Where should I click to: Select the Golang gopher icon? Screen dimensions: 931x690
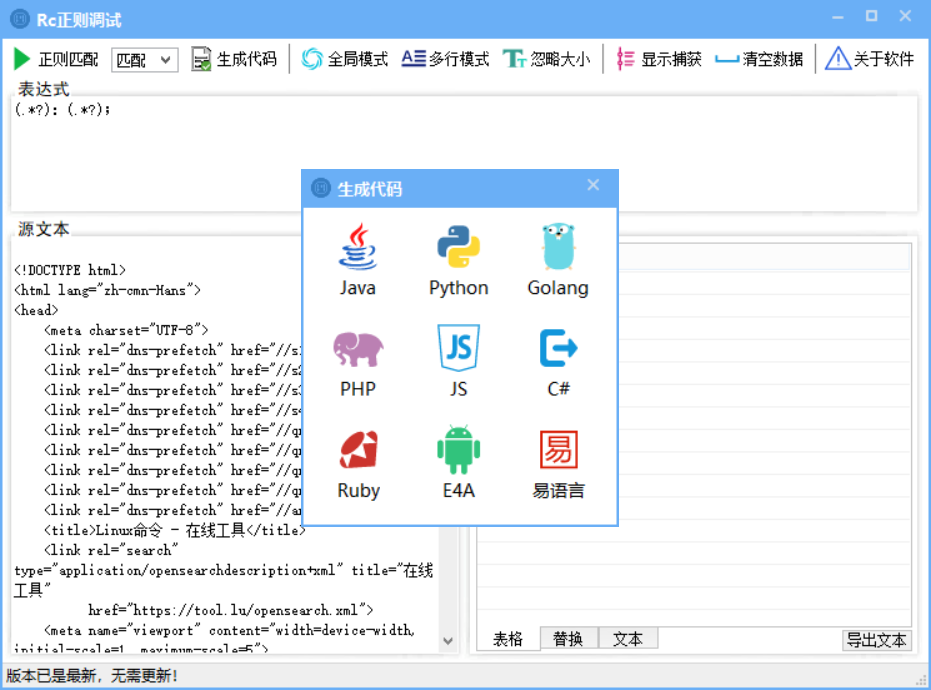pos(558,259)
